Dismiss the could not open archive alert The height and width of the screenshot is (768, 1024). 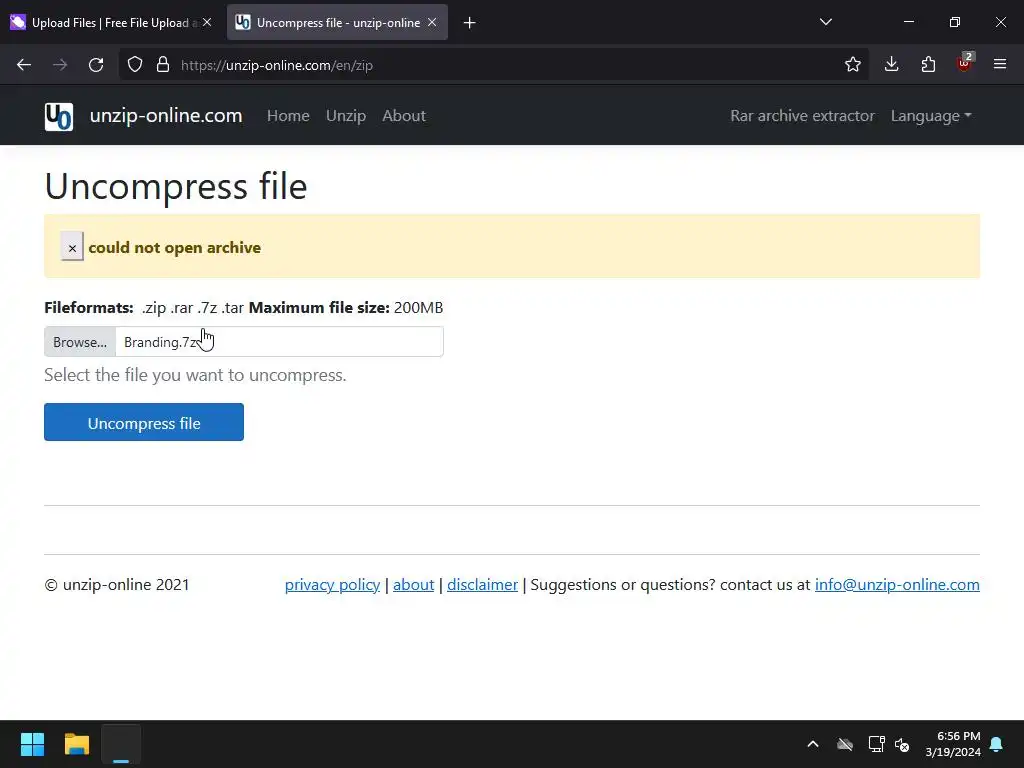point(72,247)
